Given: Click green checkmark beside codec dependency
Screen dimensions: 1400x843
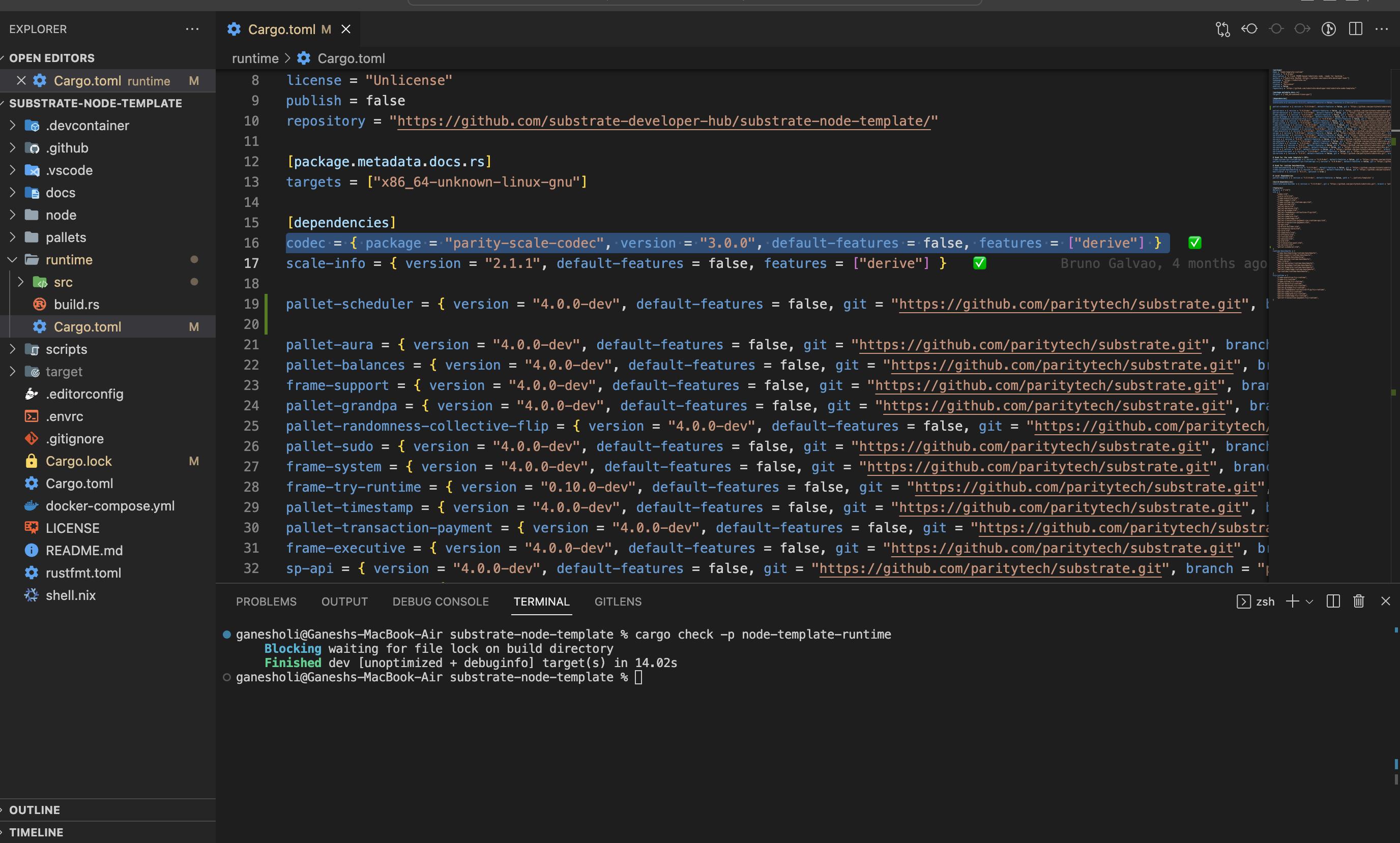Looking at the screenshot, I should tap(1194, 243).
